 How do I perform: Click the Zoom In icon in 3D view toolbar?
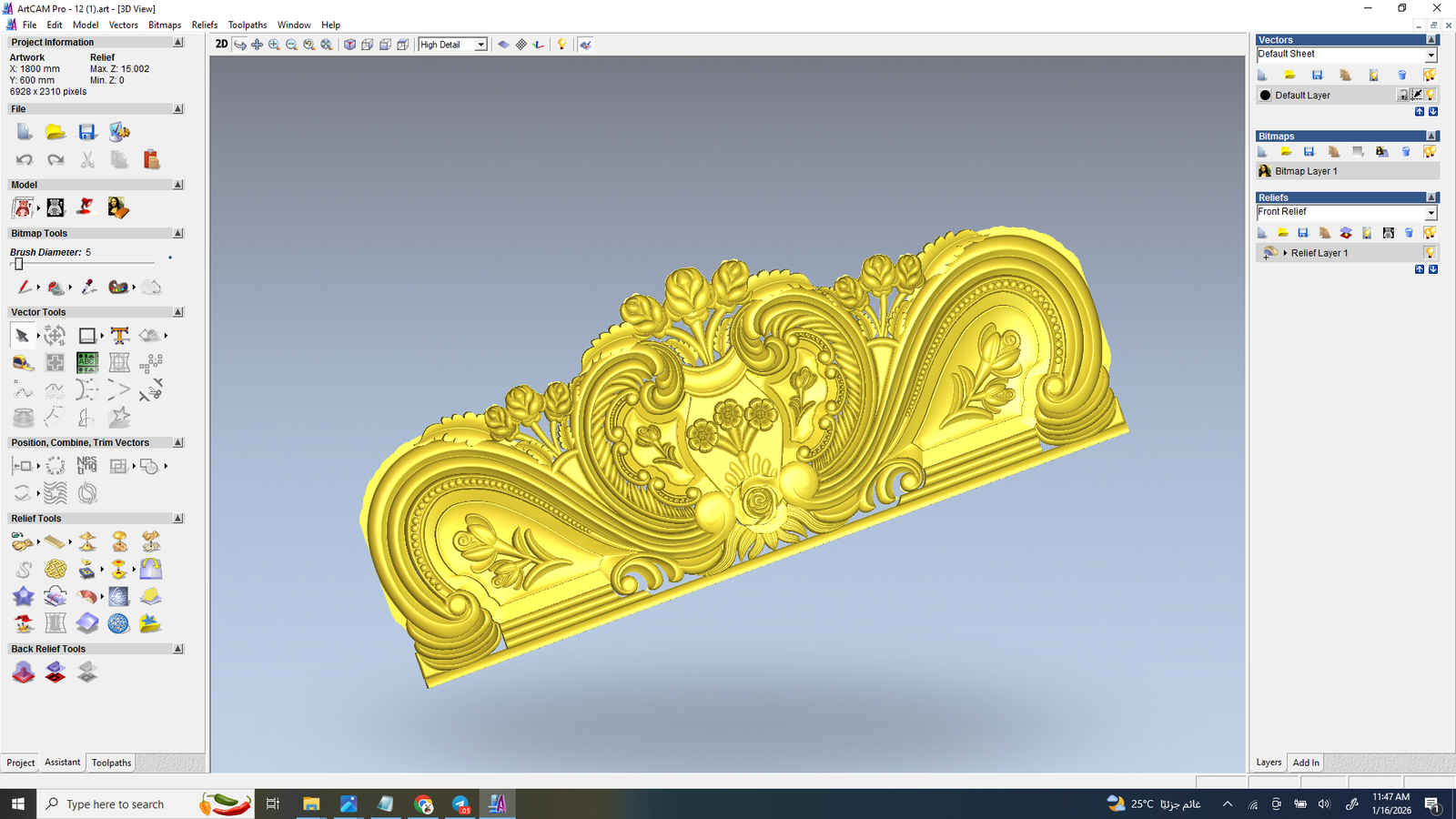click(x=274, y=45)
